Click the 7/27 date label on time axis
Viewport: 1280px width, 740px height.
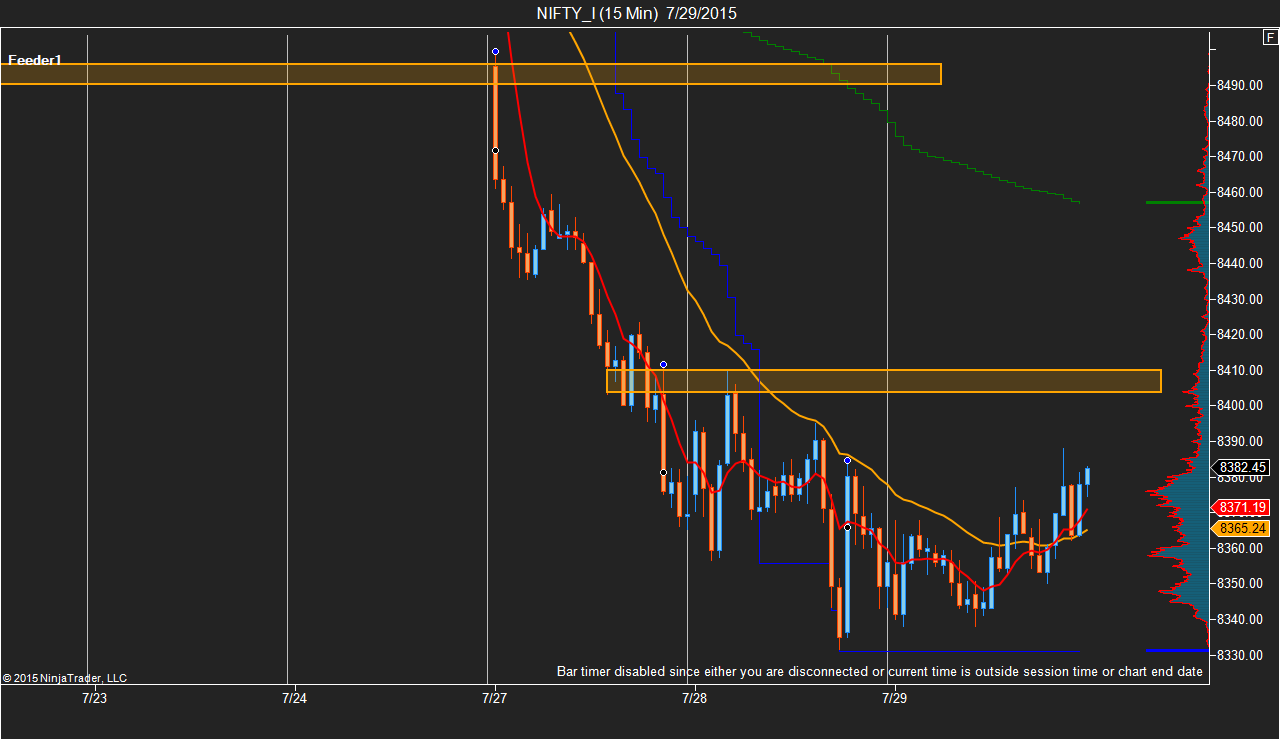(494, 698)
